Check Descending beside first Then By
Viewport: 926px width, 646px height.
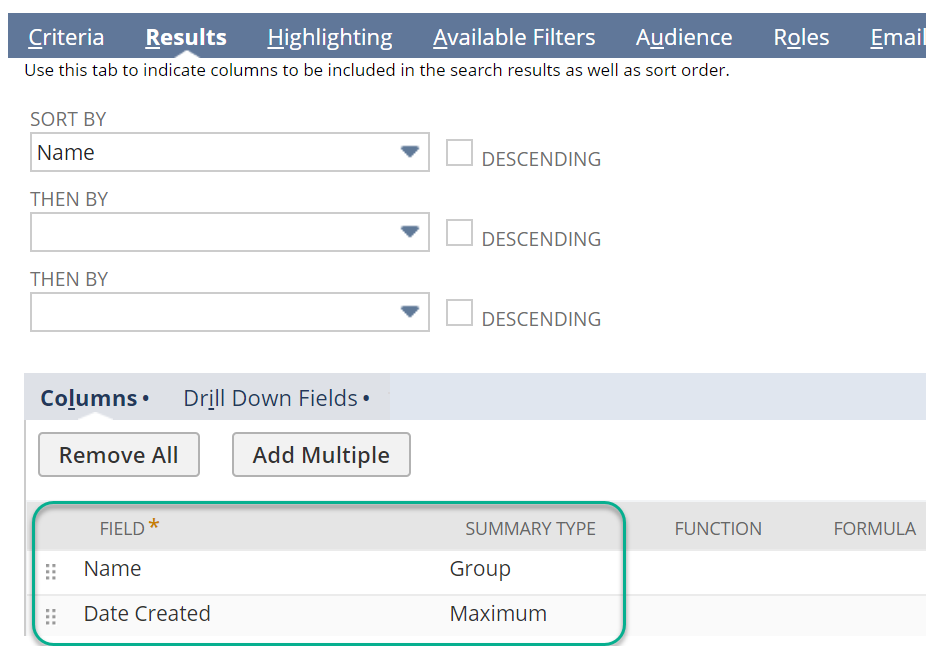click(x=459, y=233)
